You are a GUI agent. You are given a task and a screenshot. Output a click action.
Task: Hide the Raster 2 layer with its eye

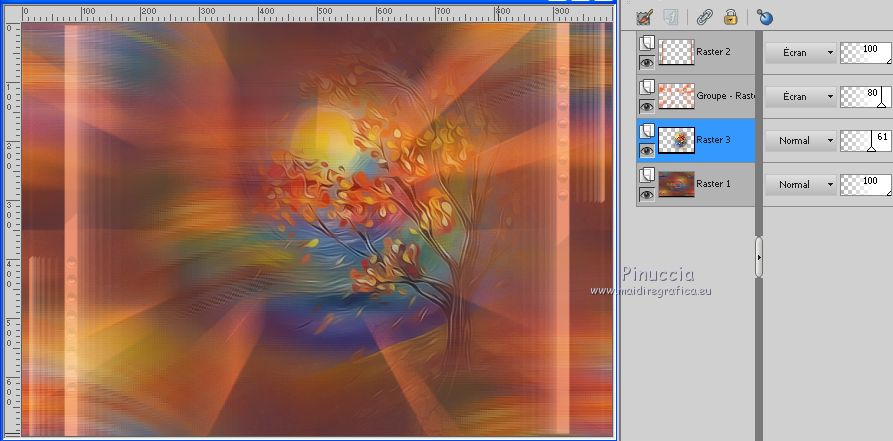(646, 63)
